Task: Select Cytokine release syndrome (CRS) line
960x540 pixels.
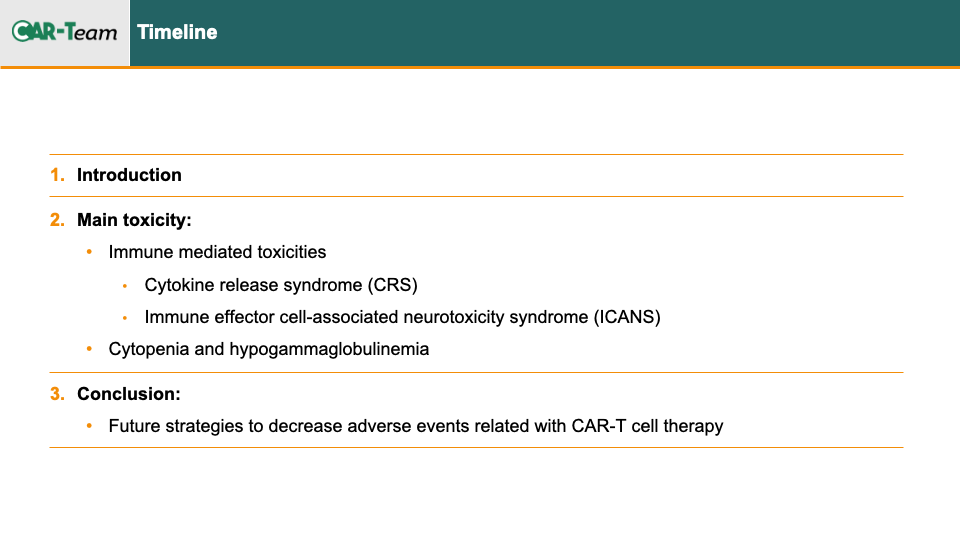Action: pyautogui.click(x=281, y=285)
